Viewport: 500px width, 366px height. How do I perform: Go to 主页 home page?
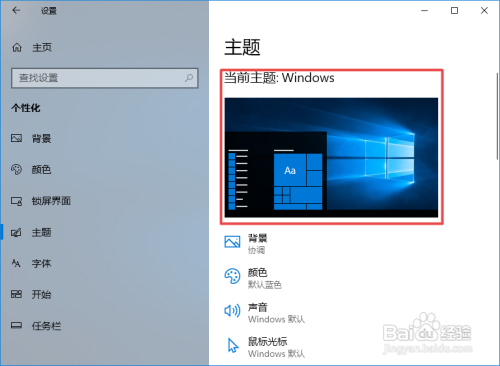pyautogui.click(x=42, y=48)
